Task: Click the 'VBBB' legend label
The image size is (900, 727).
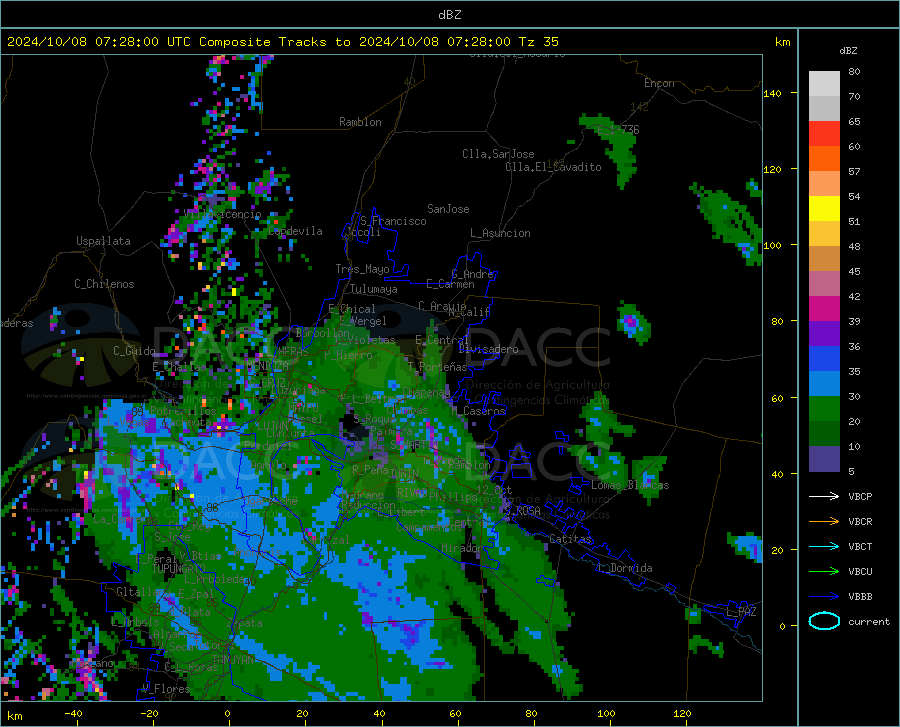Action: point(860,597)
